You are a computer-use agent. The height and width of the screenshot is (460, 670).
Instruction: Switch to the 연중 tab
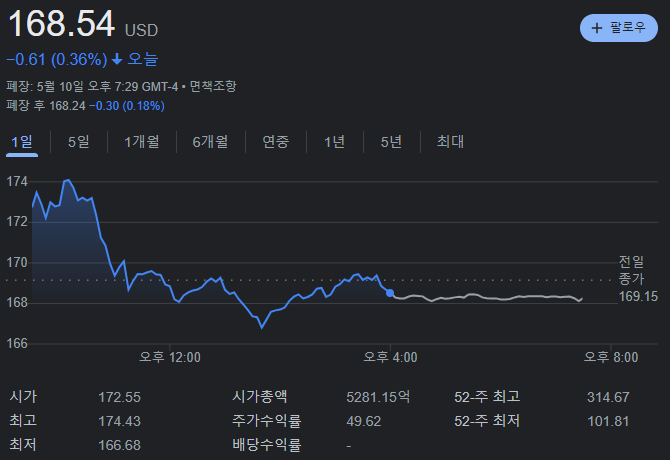click(x=276, y=142)
